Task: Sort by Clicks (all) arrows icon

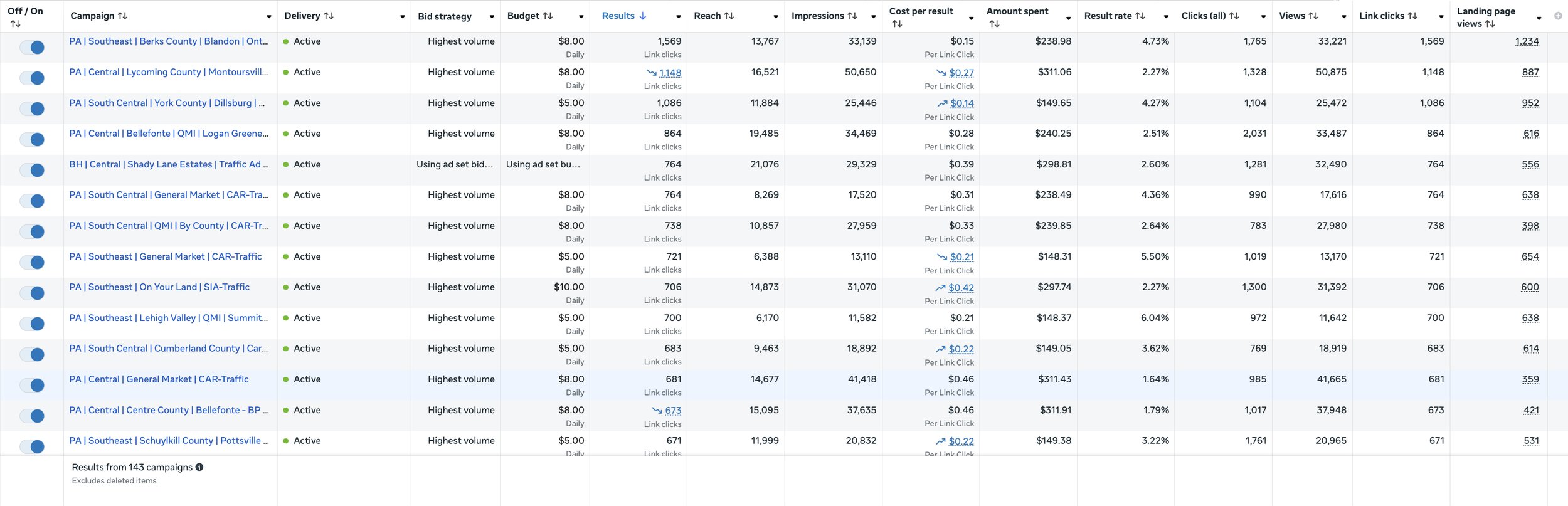Action: 1234,16
